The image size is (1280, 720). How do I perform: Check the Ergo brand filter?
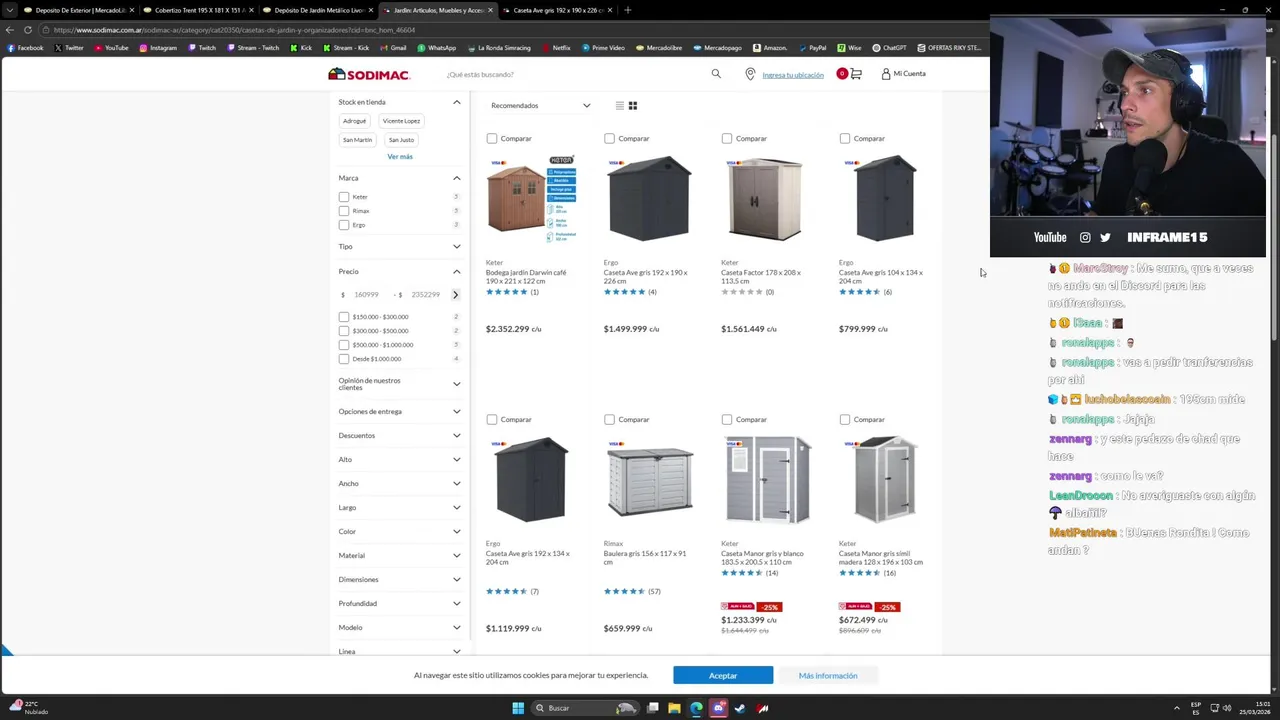344,225
